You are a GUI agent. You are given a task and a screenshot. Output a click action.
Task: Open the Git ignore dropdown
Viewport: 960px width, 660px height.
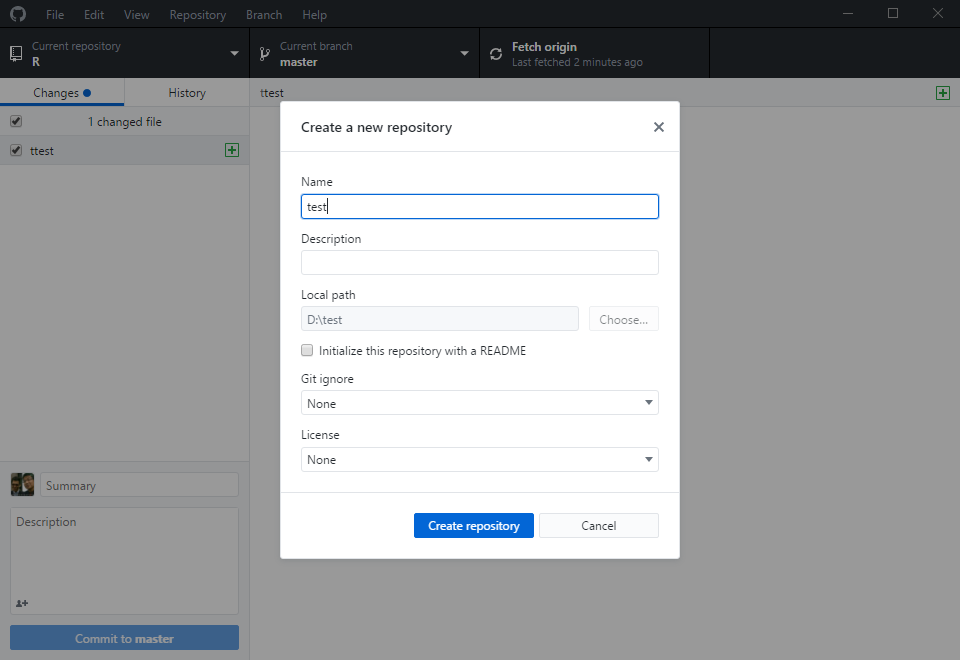(479, 403)
